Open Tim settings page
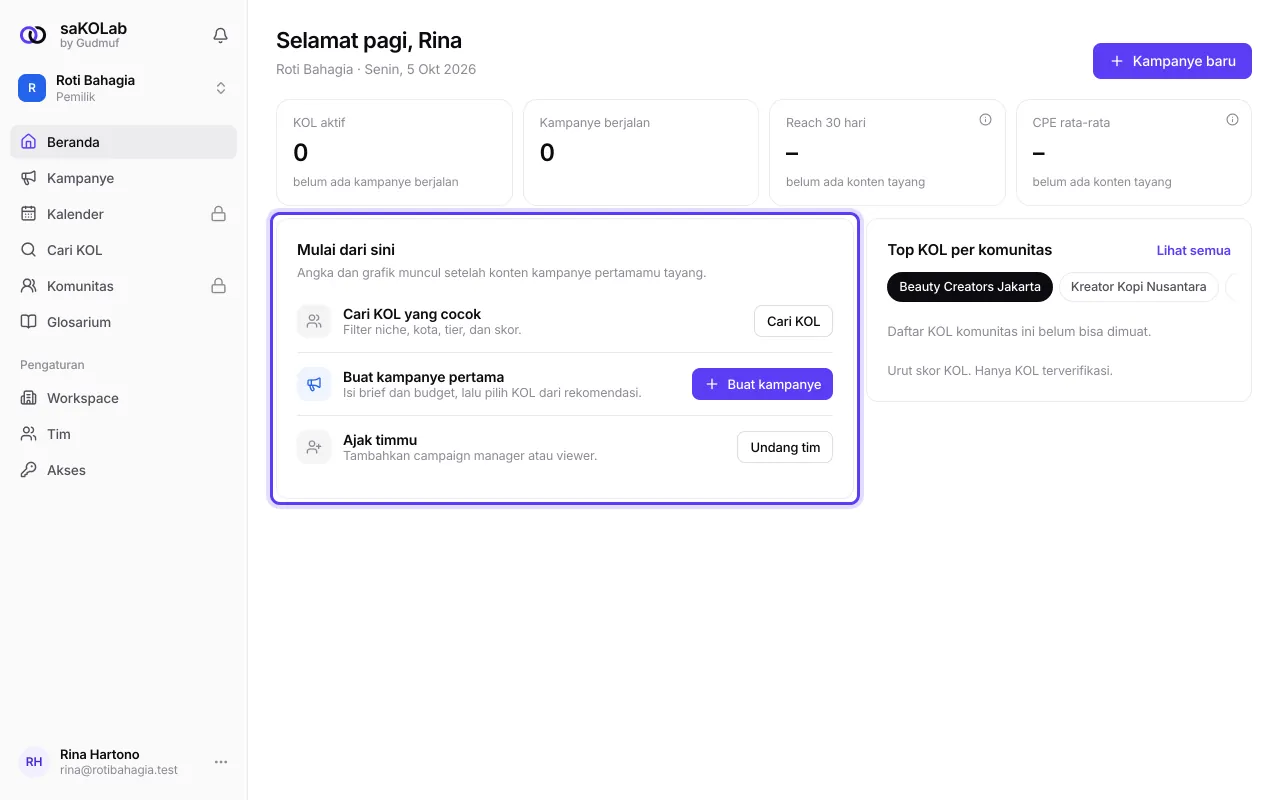This screenshot has width=1280, height=800. pyautogui.click(x=124, y=434)
